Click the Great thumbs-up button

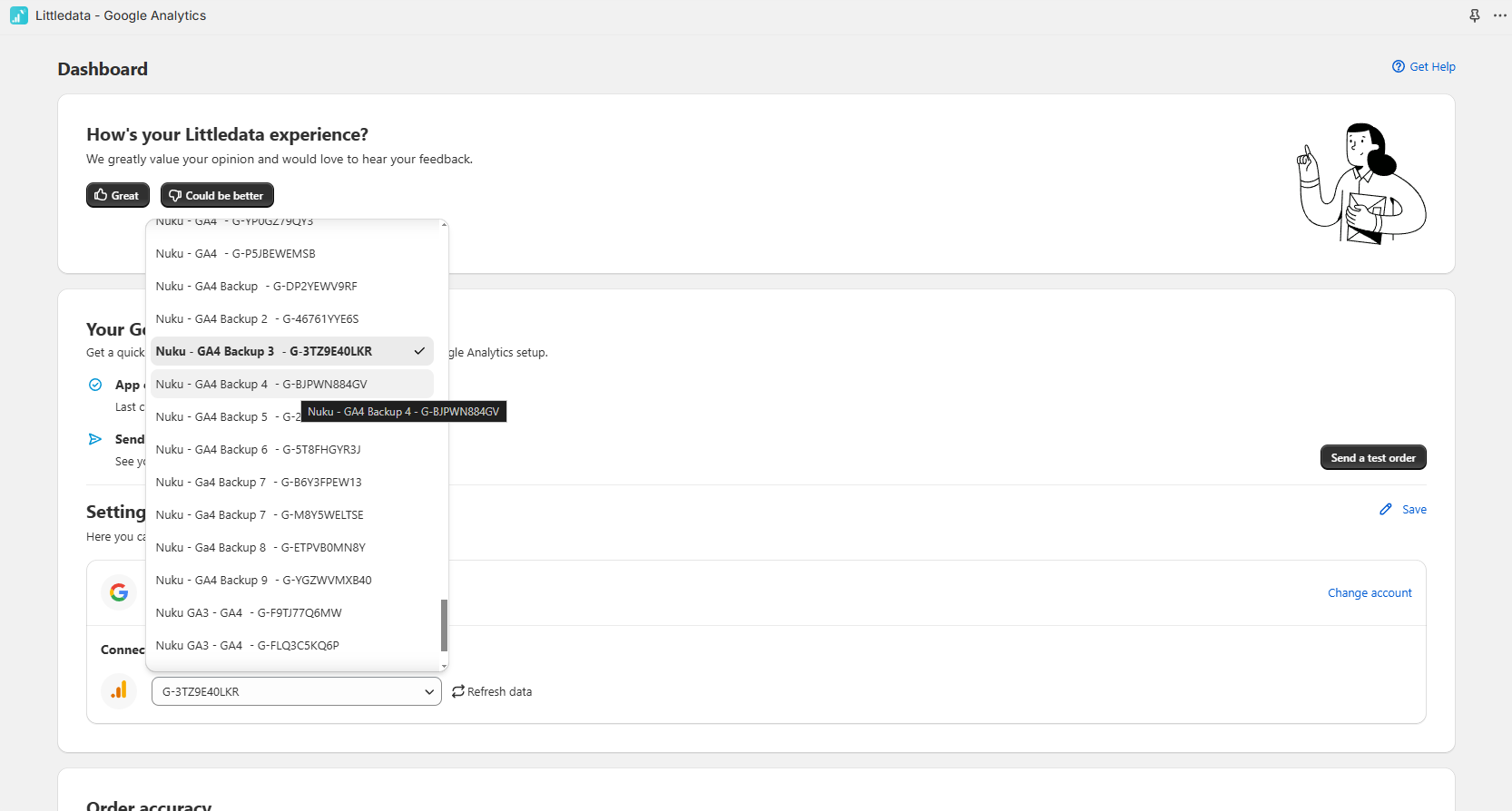[x=118, y=195]
